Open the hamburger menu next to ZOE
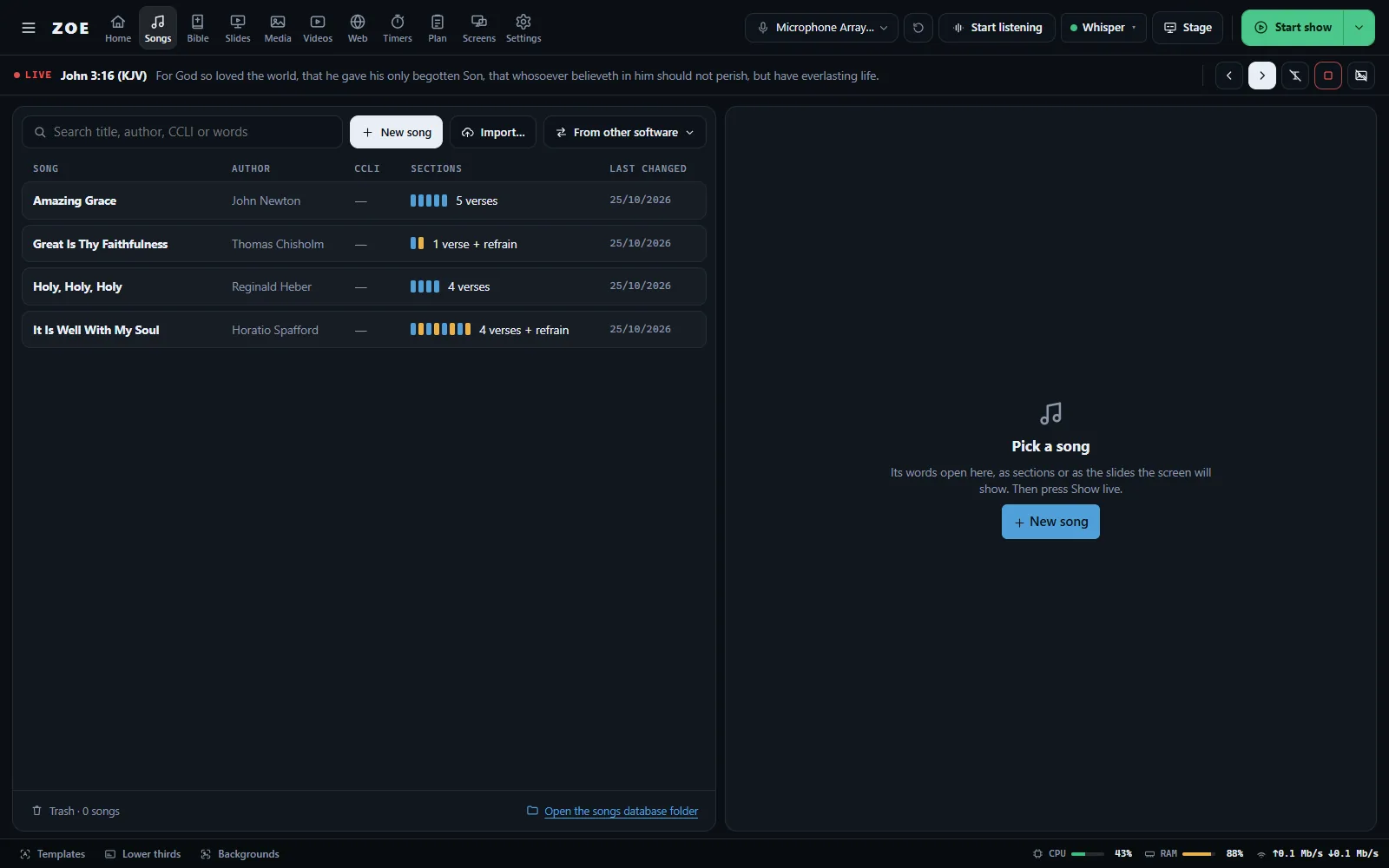This screenshot has width=1389, height=868. (x=29, y=28)
